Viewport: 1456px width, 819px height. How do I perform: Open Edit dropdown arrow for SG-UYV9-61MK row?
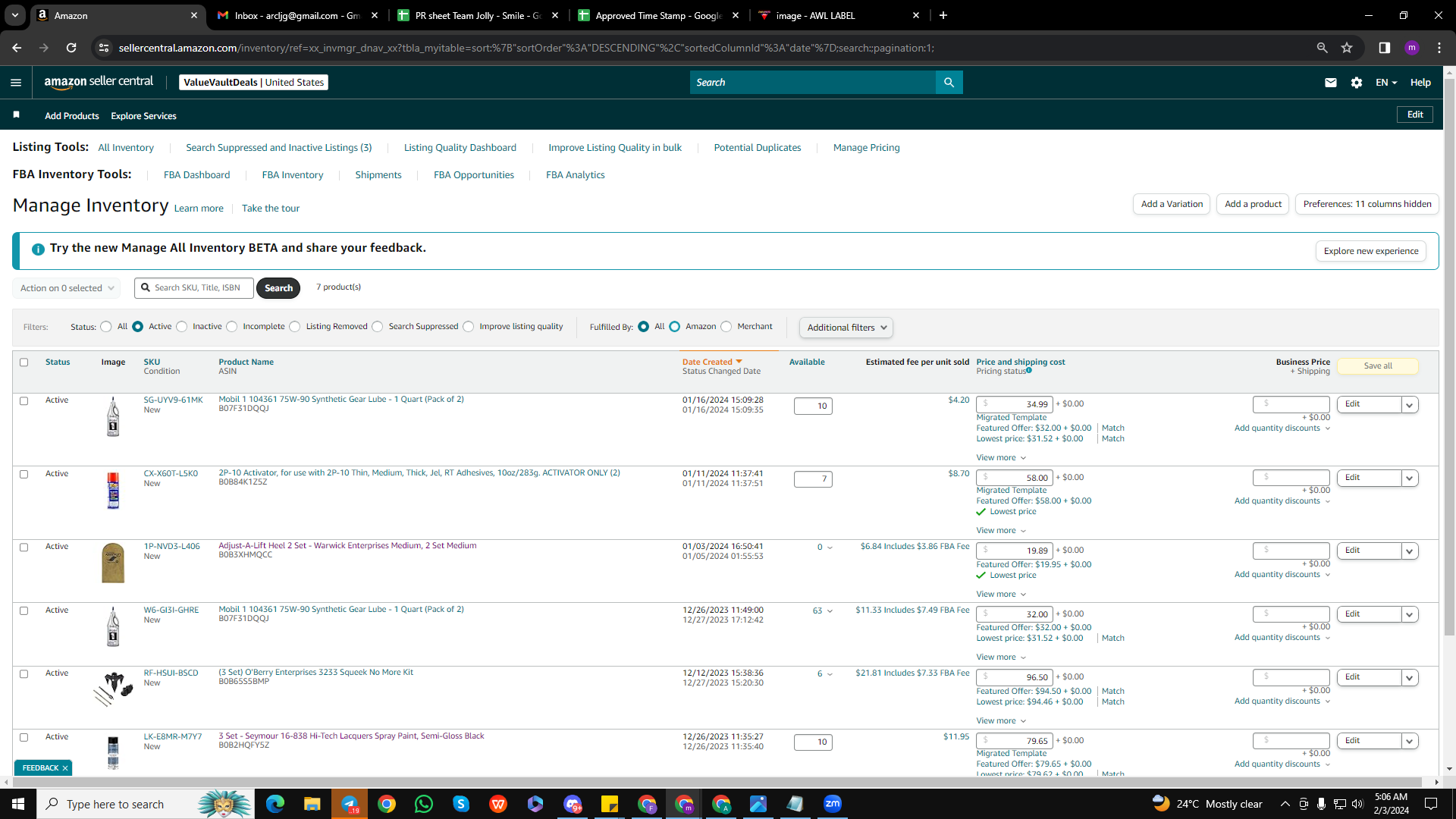[1410, 405]
